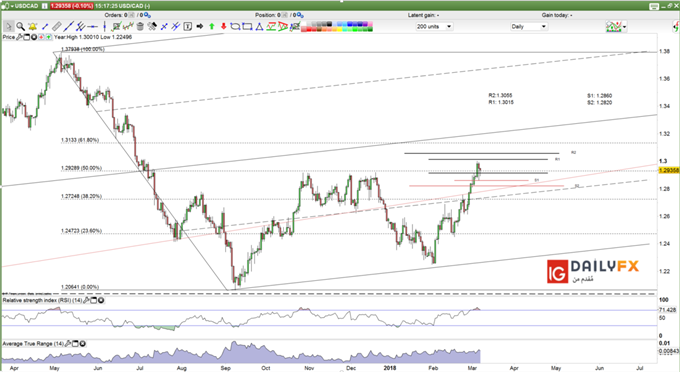Click the info icon next to USDCAD
The width and height of the screenshot is (680, 372).
click(45, 6)
